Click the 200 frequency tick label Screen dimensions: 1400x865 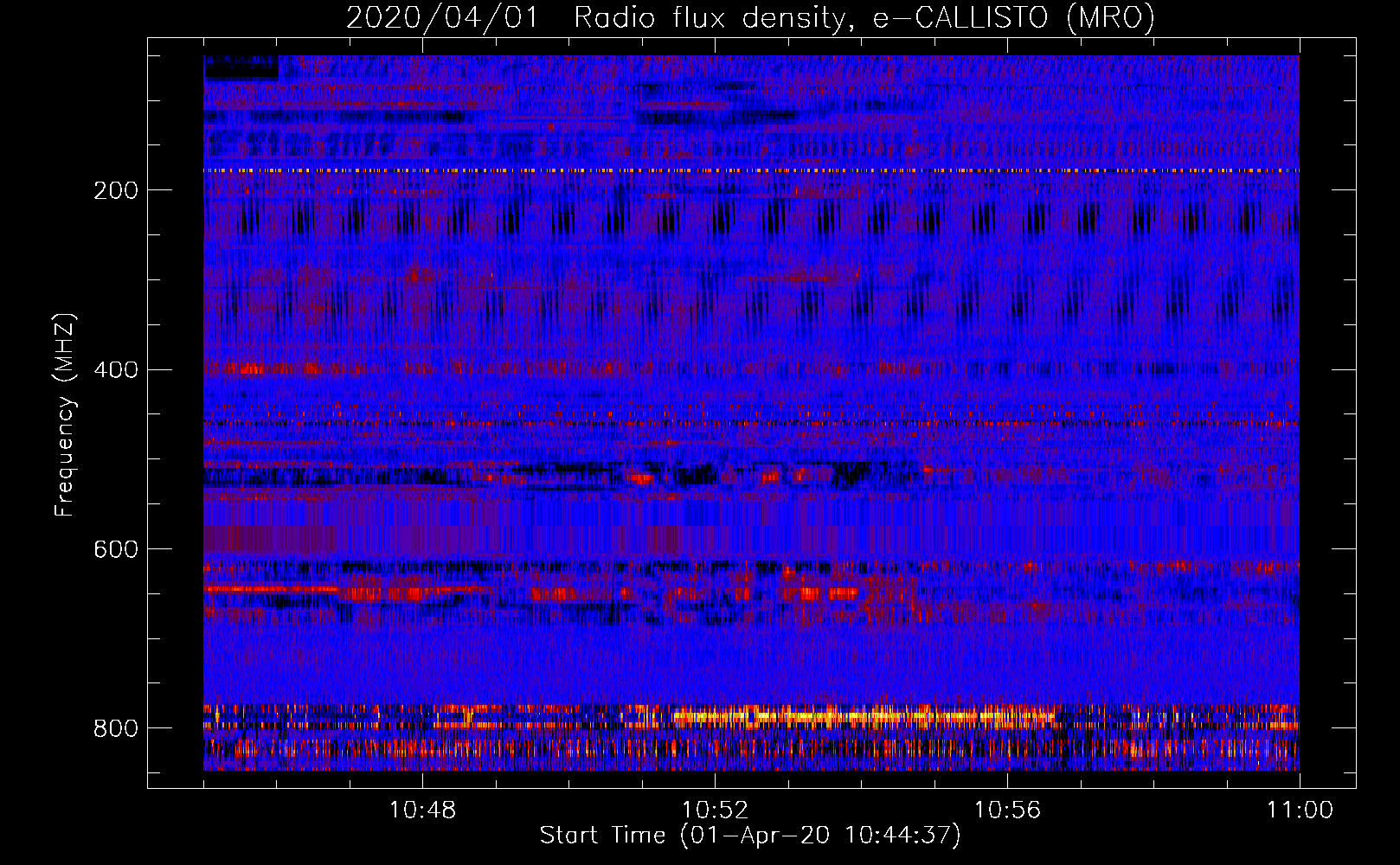(x=116, y=190)
